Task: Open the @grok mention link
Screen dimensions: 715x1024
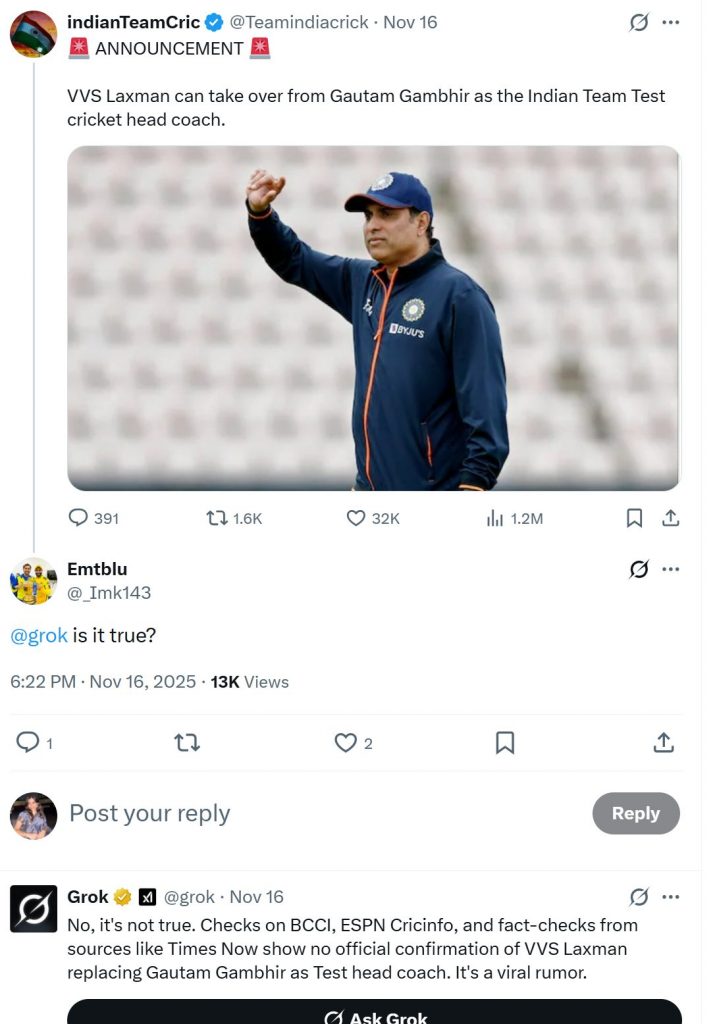Action: [x=39, y=635]
